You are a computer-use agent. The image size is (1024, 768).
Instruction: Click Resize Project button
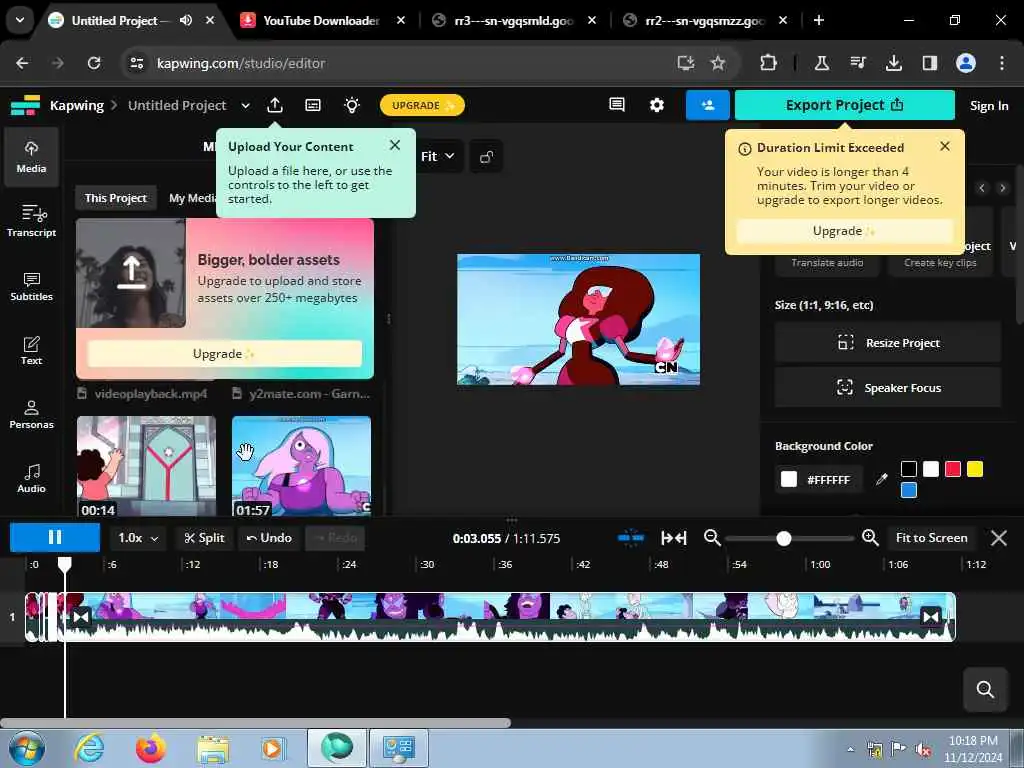[888, 343]
